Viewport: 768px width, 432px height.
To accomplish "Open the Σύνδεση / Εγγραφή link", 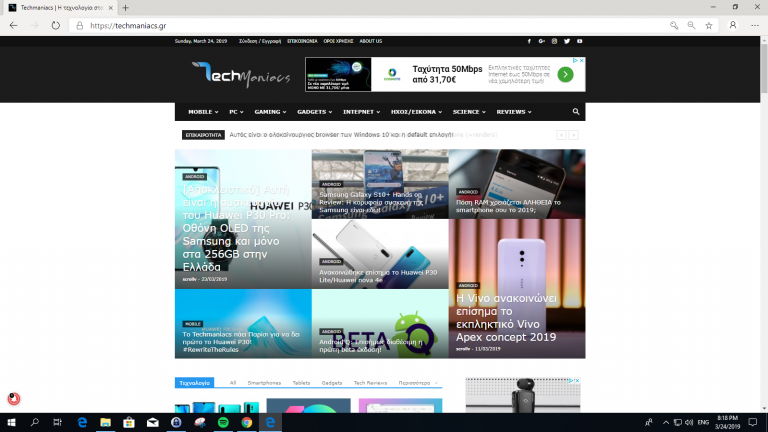I will 260,41.
